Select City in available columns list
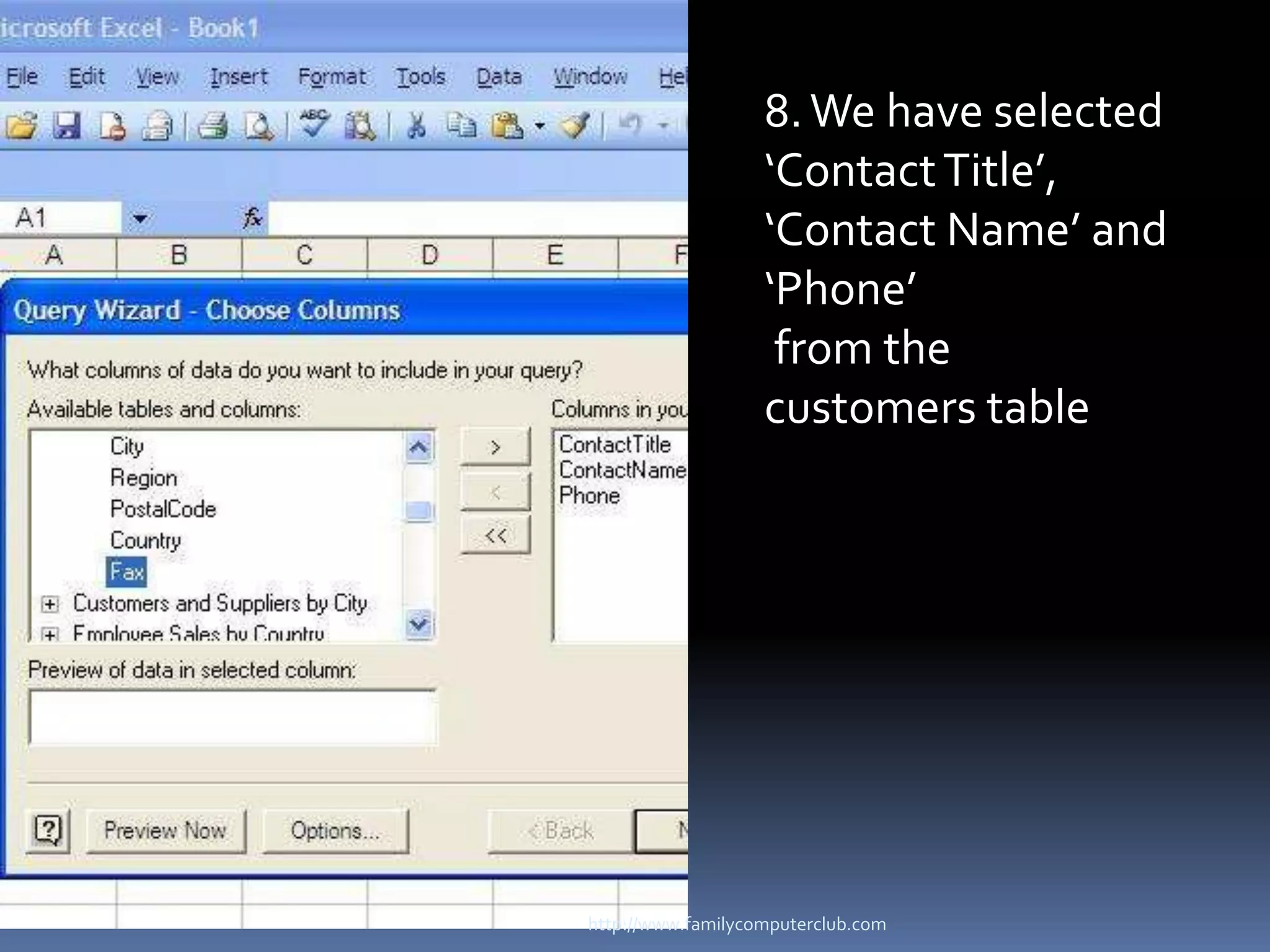The width and height of the screenshot is (1270, 952). tap(127, 446)
